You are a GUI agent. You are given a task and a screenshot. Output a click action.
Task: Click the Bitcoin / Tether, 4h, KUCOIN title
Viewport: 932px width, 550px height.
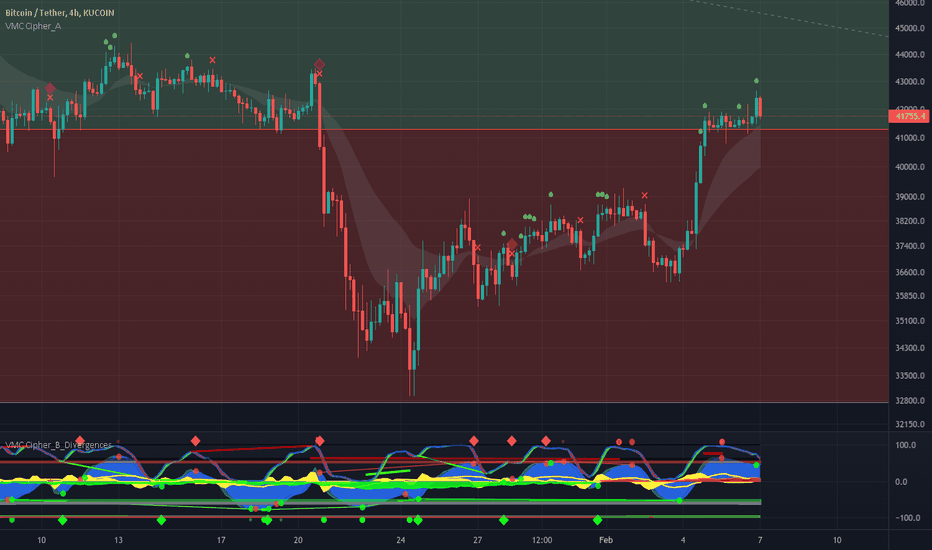(x=59, y=12)
